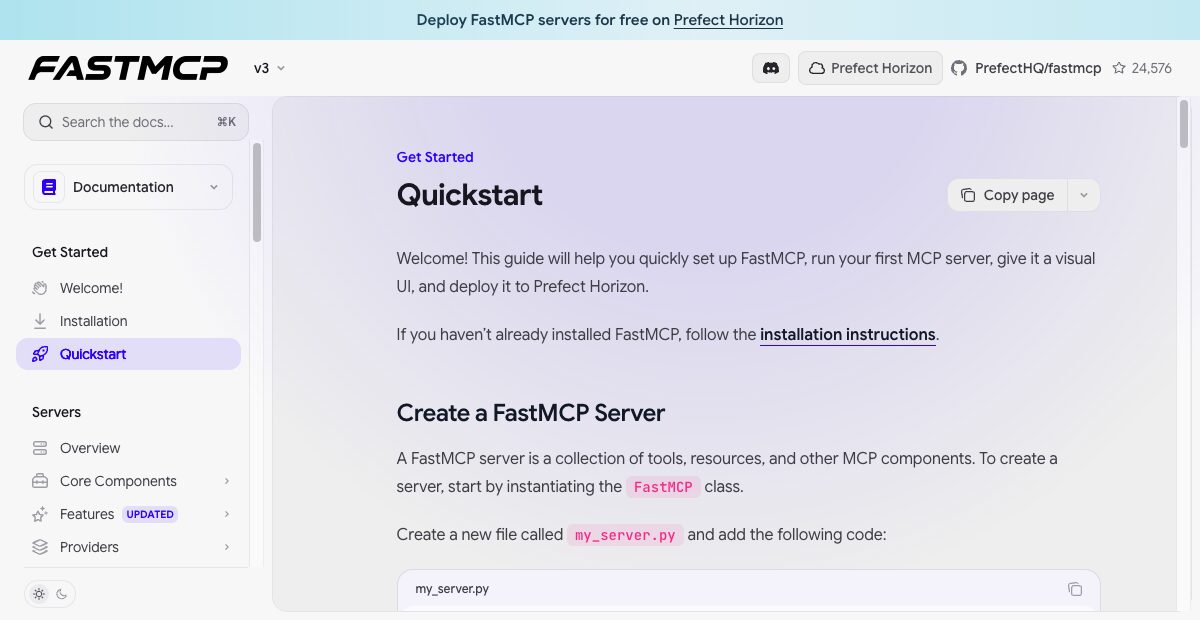Image resolution: width=1200 pixels, height=620 pixels.
Task: Click the Create a FastMCP Server heading
Action: 531,413
